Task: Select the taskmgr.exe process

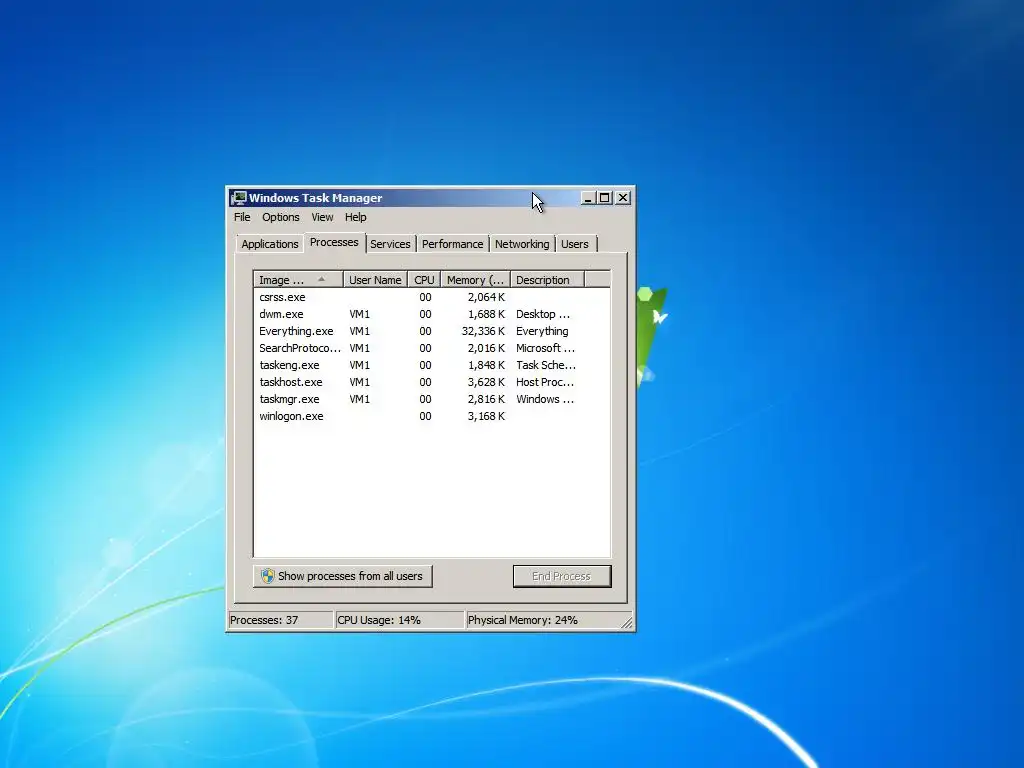Action: tap(432, 399)
